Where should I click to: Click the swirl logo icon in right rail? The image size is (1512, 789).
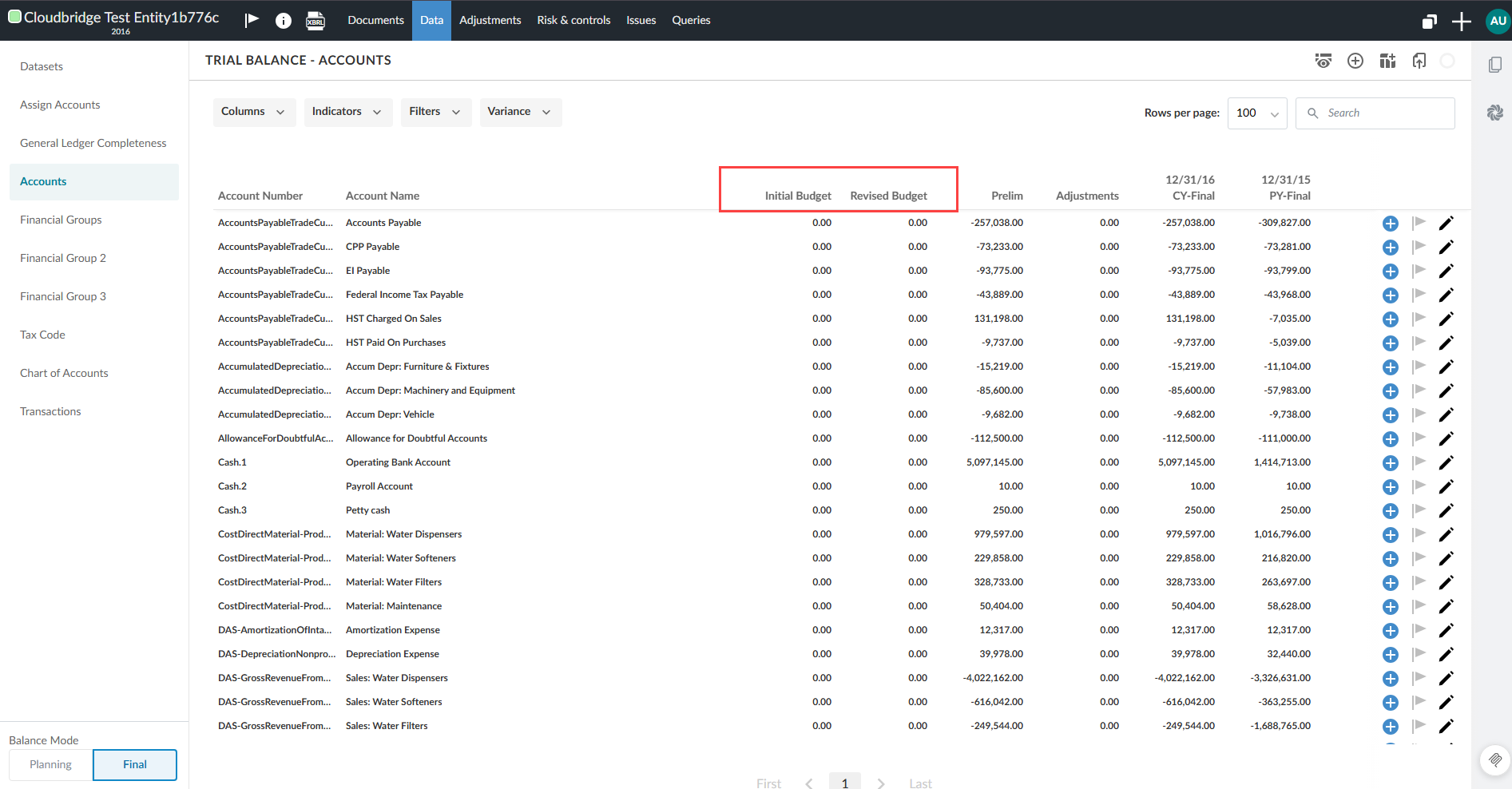tap(1495, 113)
